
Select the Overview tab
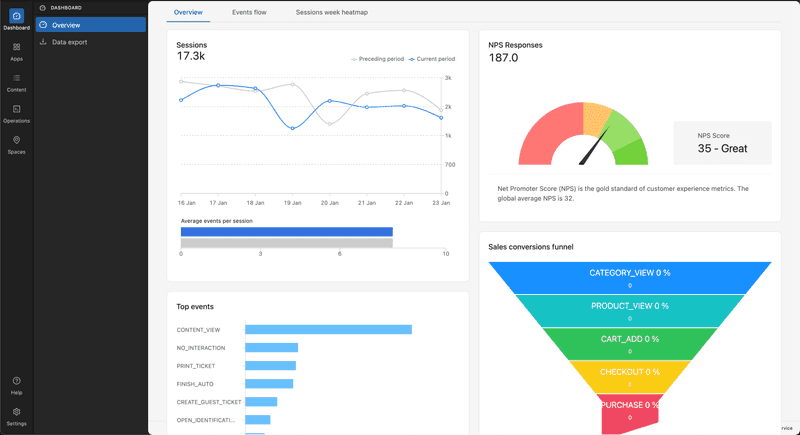(x=188, y=12)
